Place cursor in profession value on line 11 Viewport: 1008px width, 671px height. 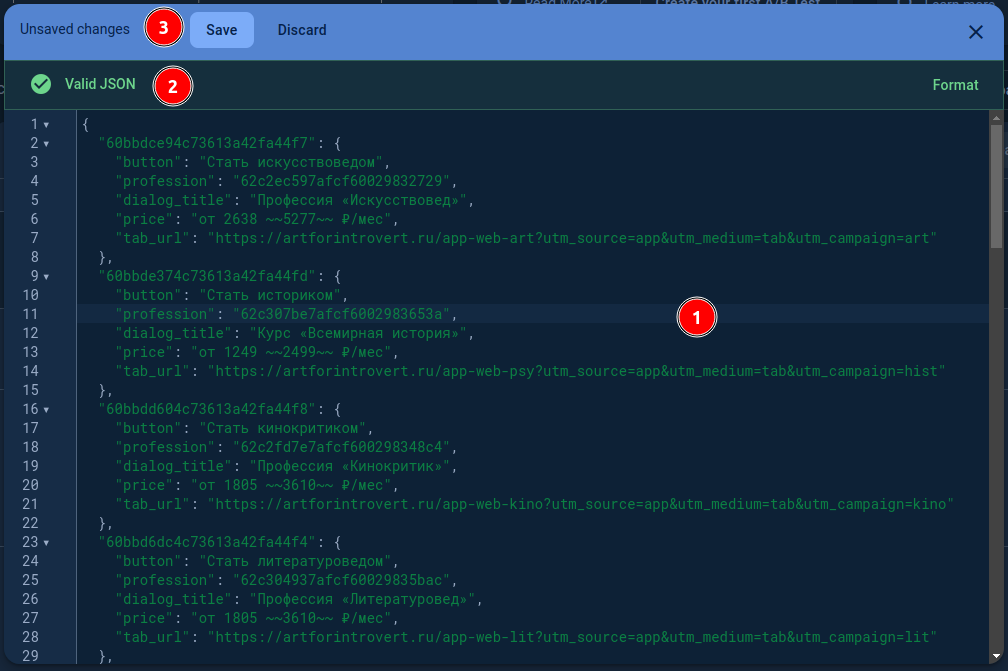(x=342, y=314)
